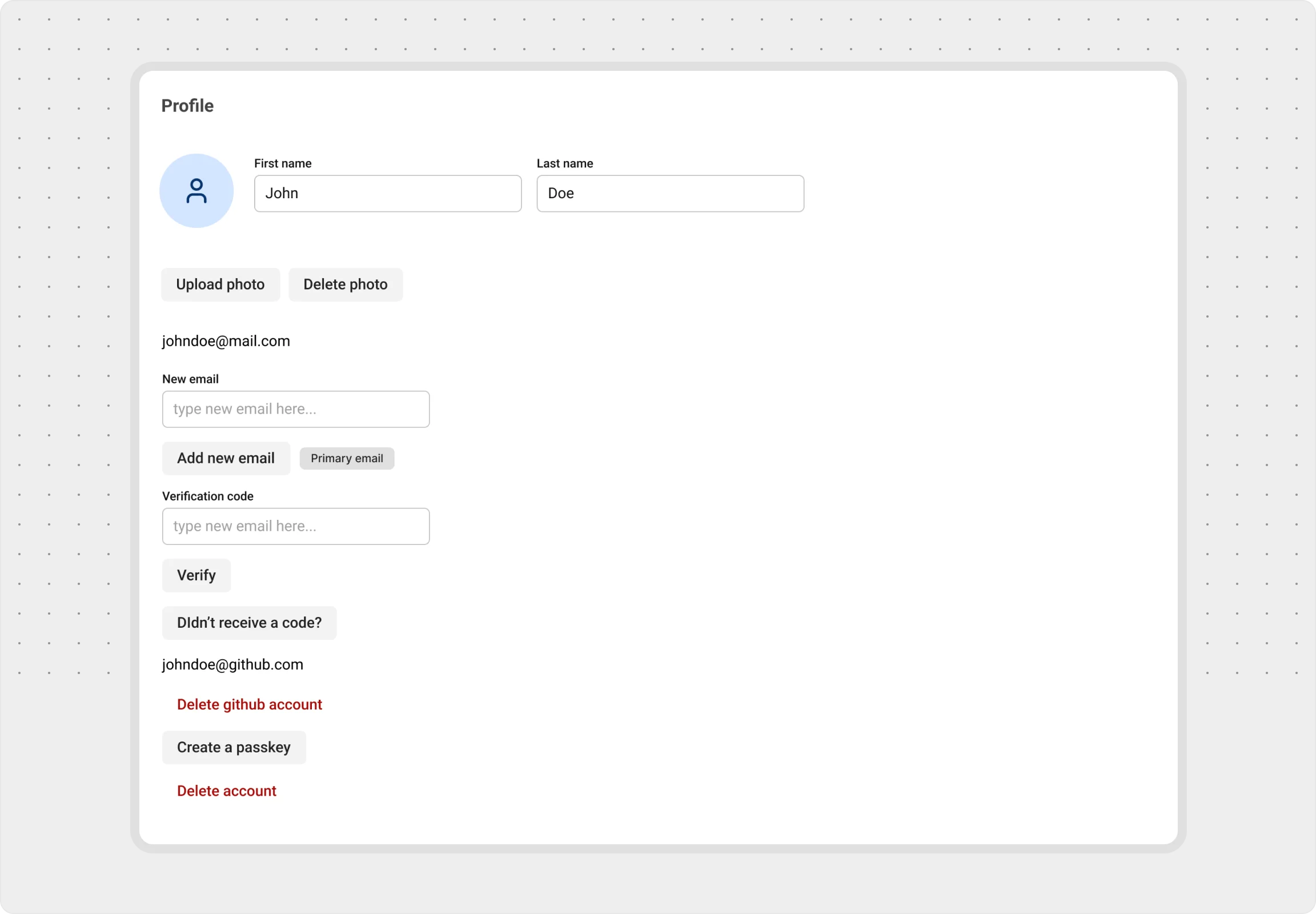Click the Profile heading
The image size is (1316, 914).
pyautogui.click(x=187, y=105)
